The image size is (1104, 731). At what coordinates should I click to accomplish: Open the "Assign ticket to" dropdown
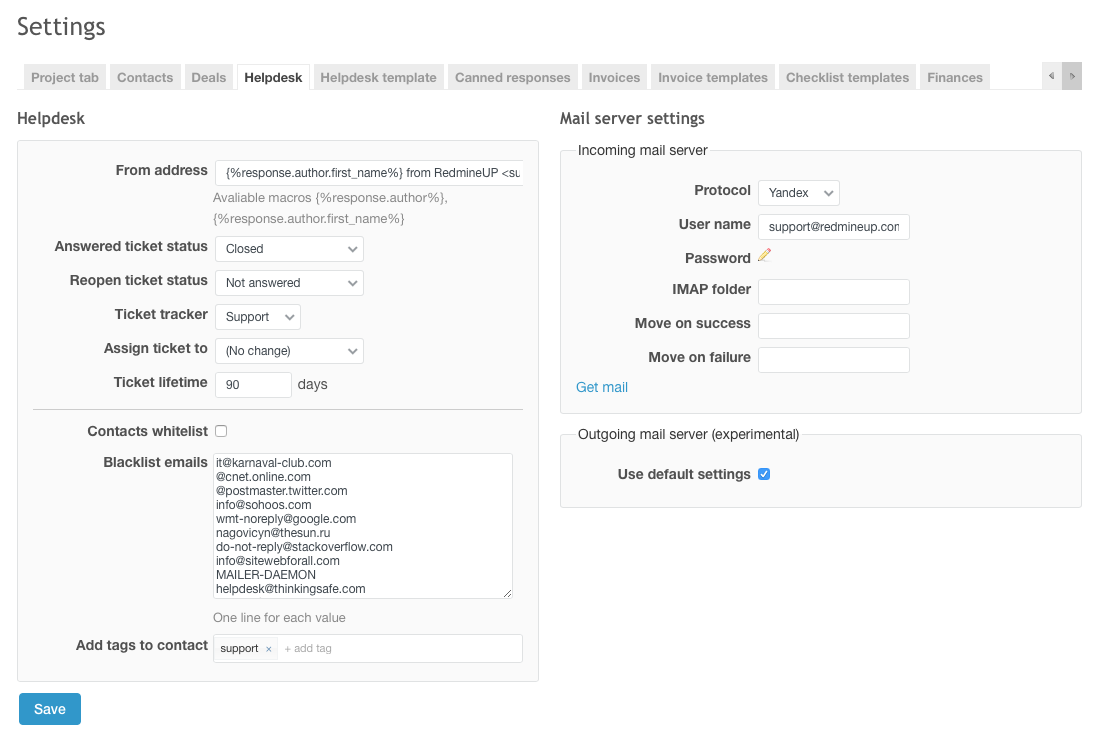289,350
